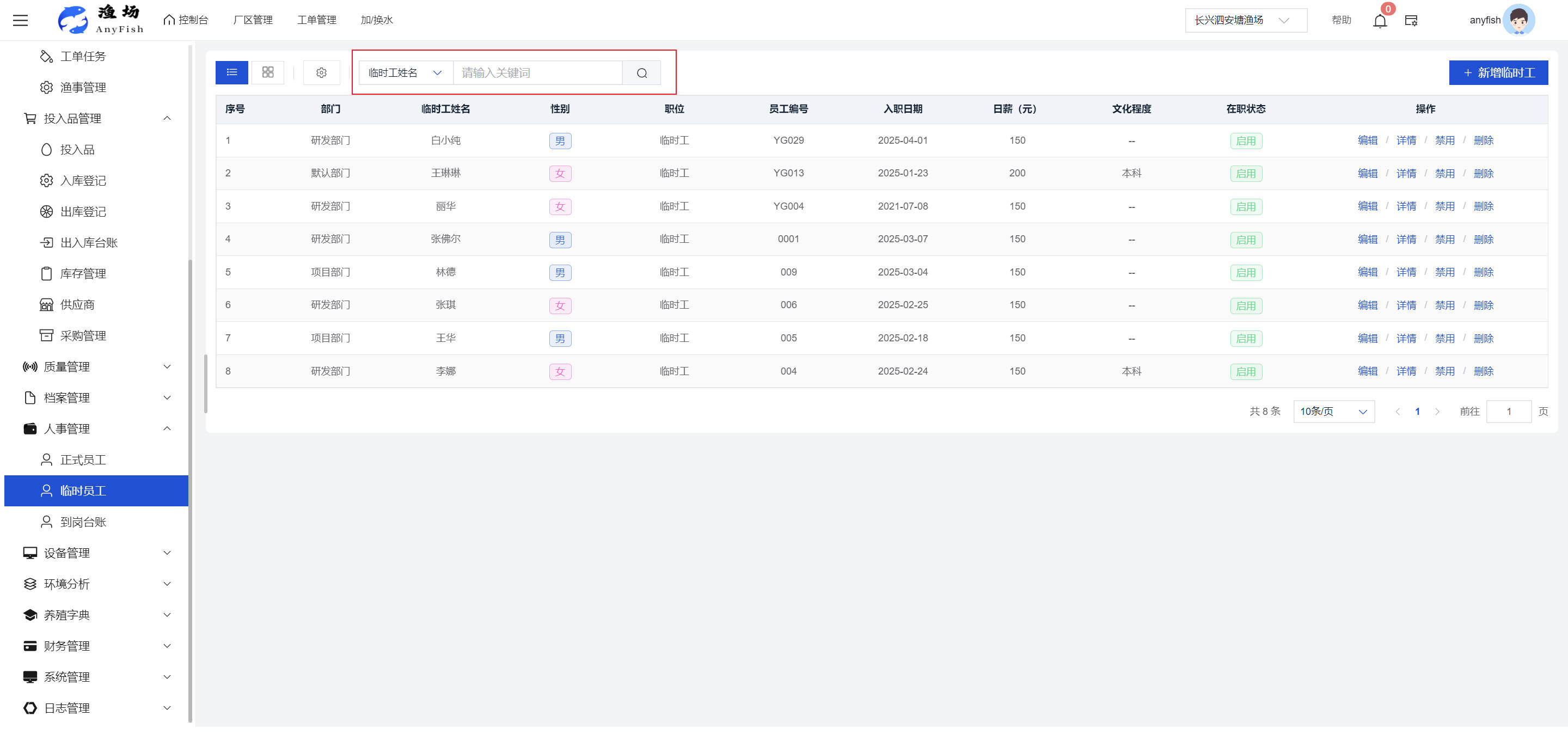Disable employee 王琳琳 via 禁用
Screen dimensions: 1568x735
tap(1444, 174)
